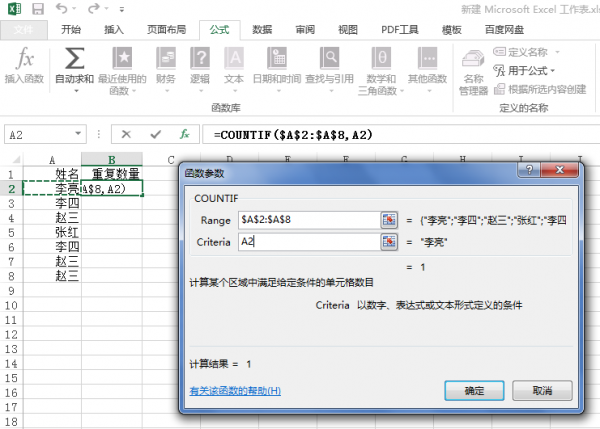Viewport: 600px width, 429px height.
Task: Click the Undo arrow icon
Action: tap(61, 8)
